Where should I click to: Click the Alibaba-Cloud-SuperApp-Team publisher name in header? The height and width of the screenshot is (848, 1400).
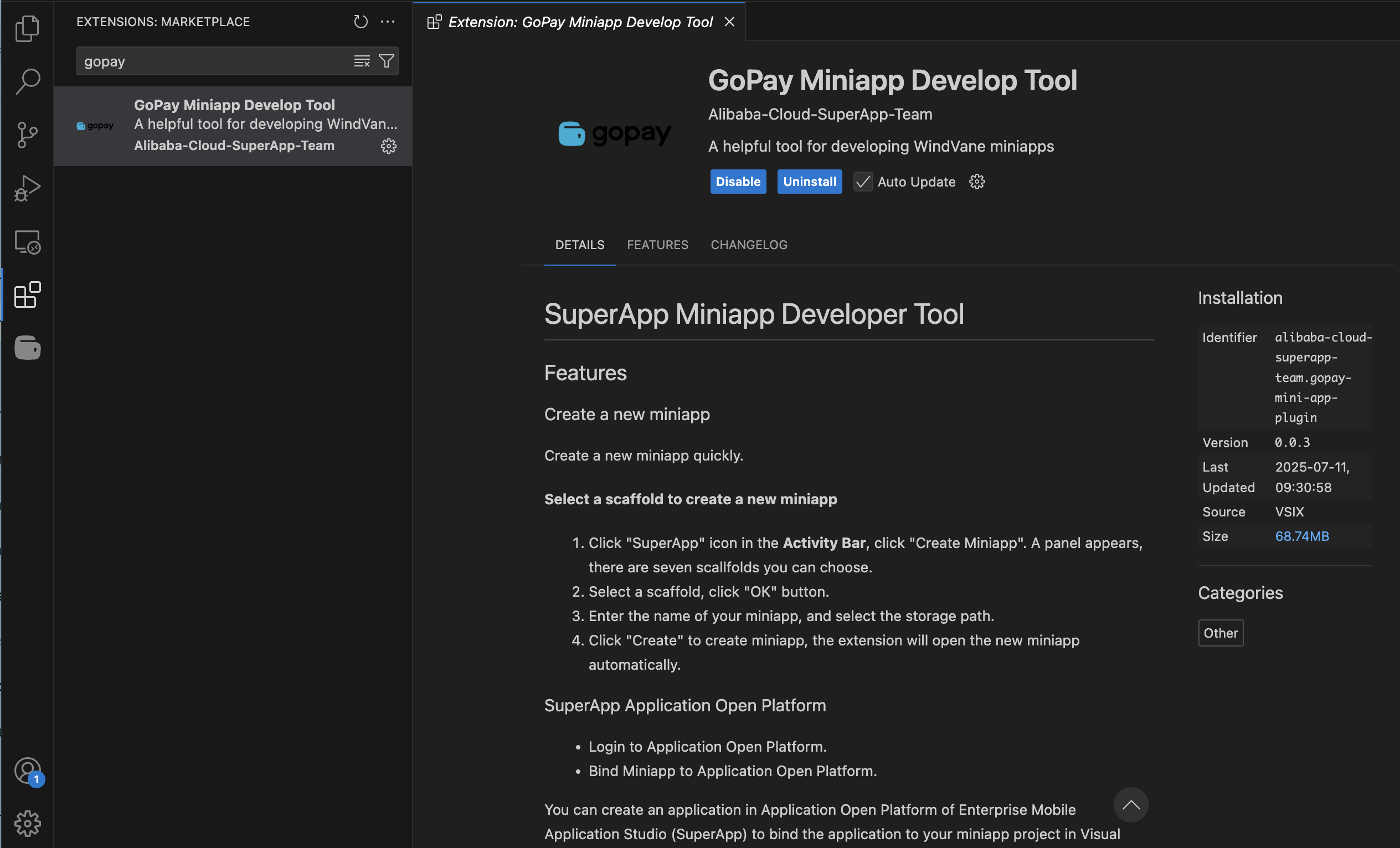[x=820, y=114]
